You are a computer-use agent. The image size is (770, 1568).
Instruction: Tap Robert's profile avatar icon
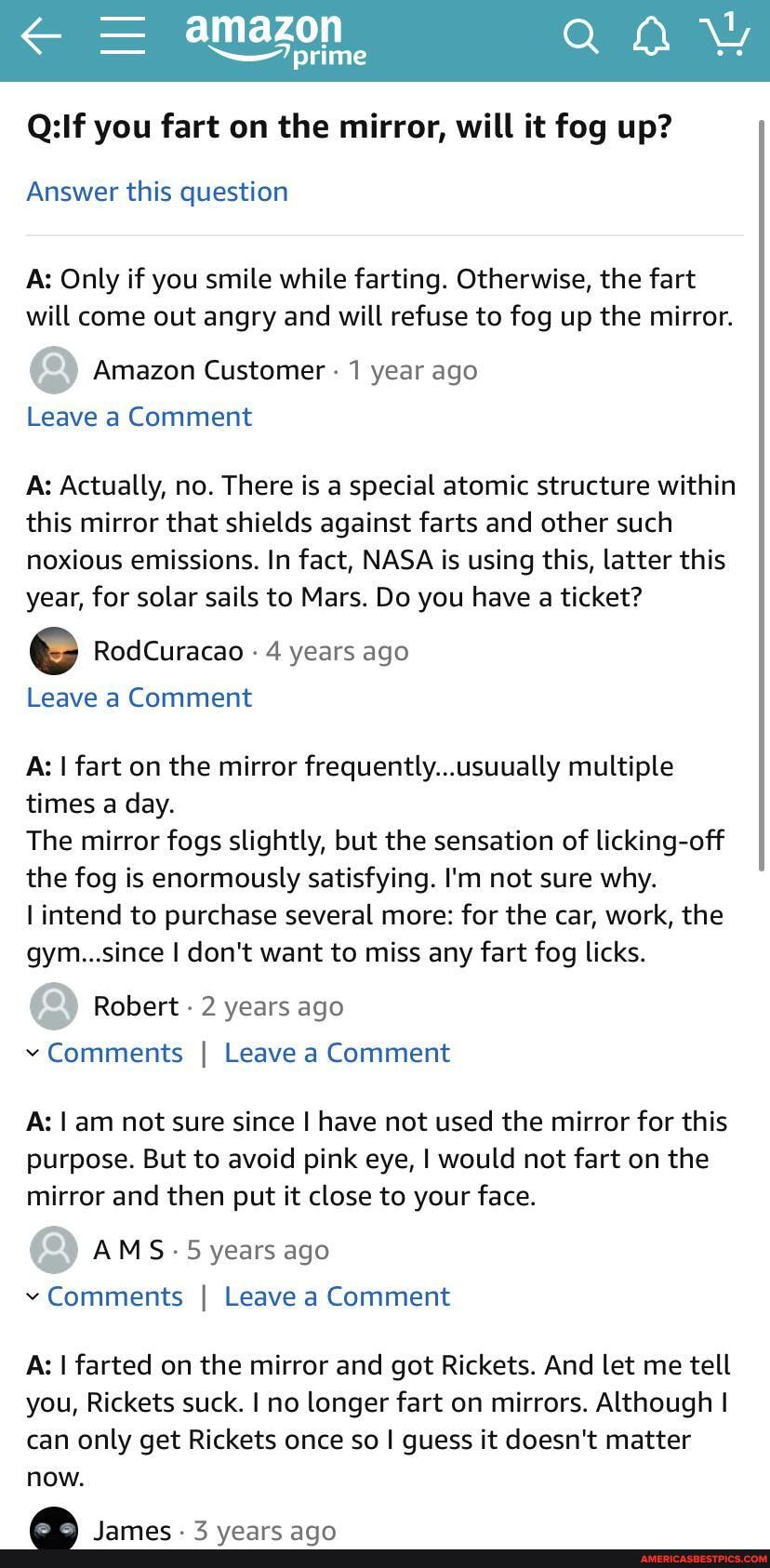tap(54, 1006)
